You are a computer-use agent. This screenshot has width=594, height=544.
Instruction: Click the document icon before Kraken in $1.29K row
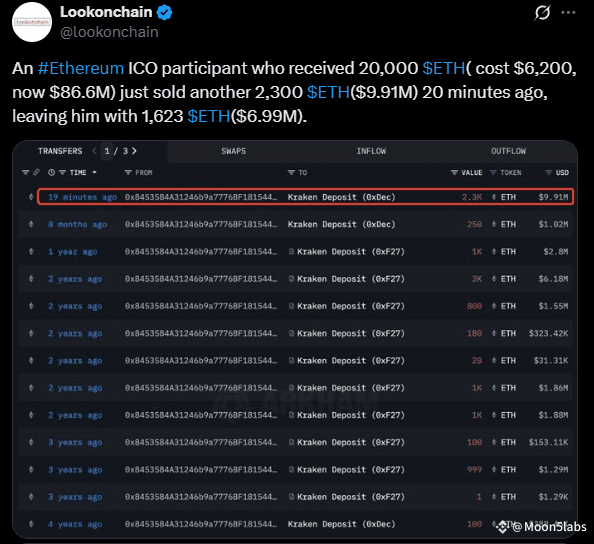[291, 497]
